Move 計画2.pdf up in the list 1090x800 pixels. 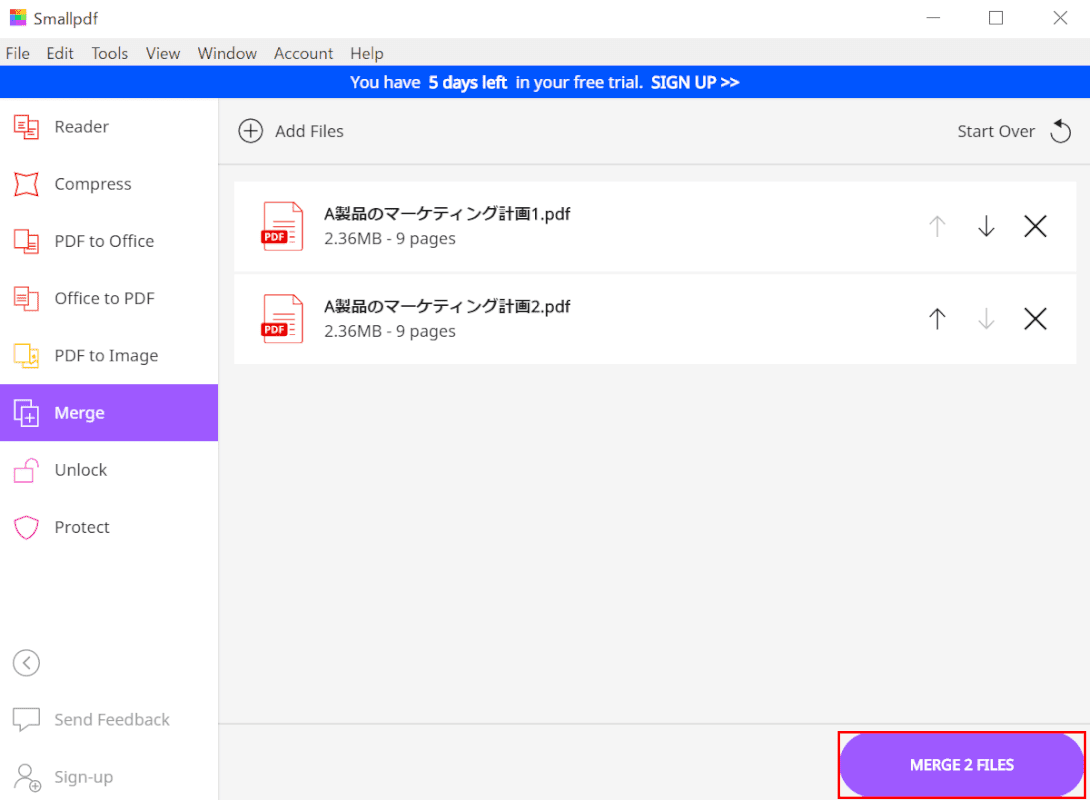(x=937, y=319)
